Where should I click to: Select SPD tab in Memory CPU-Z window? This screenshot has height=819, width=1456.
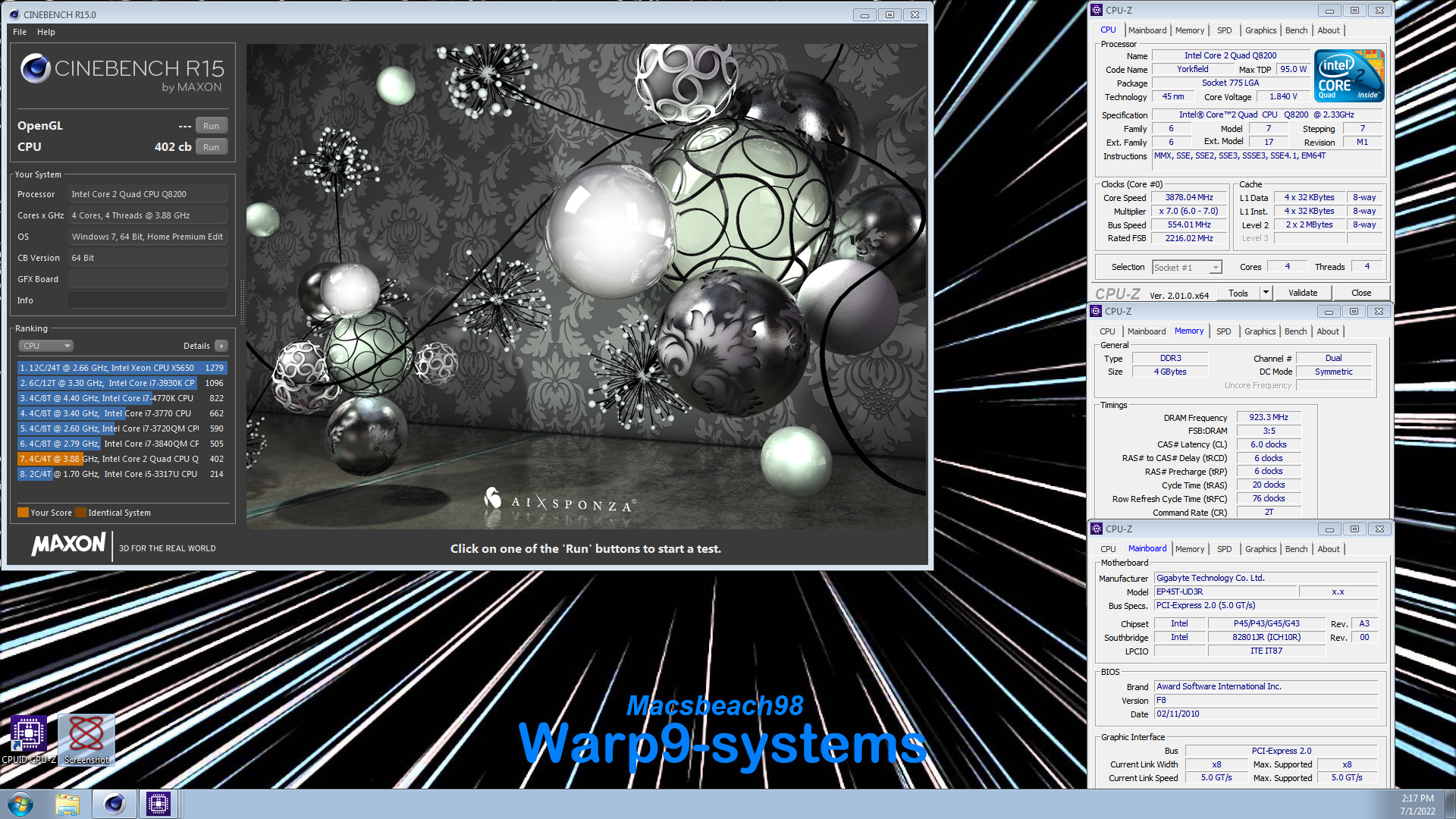click(x=1224, y=331)
